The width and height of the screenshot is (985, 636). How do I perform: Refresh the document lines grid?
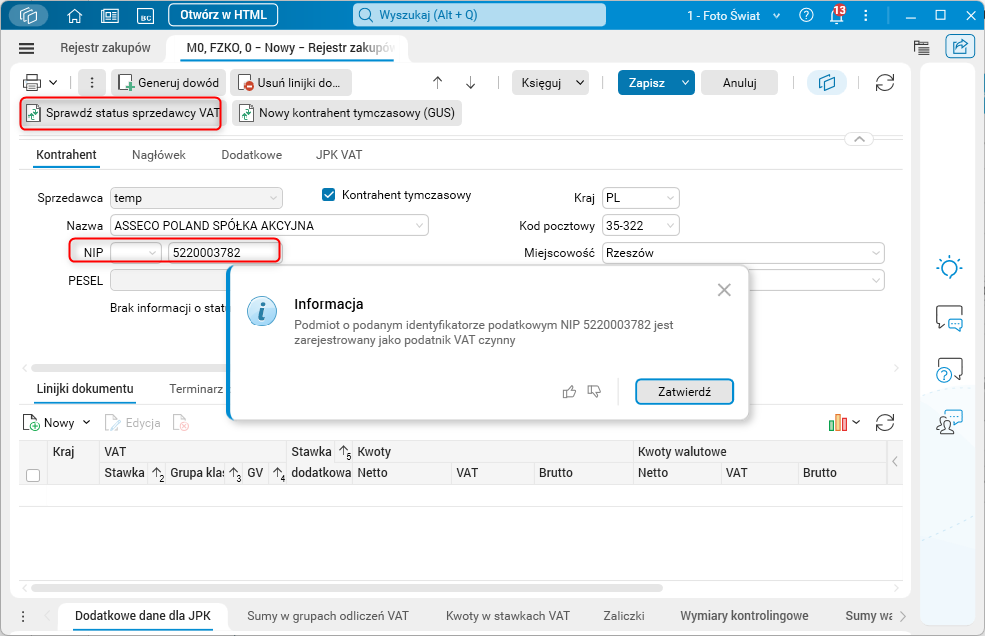point(884,423)
